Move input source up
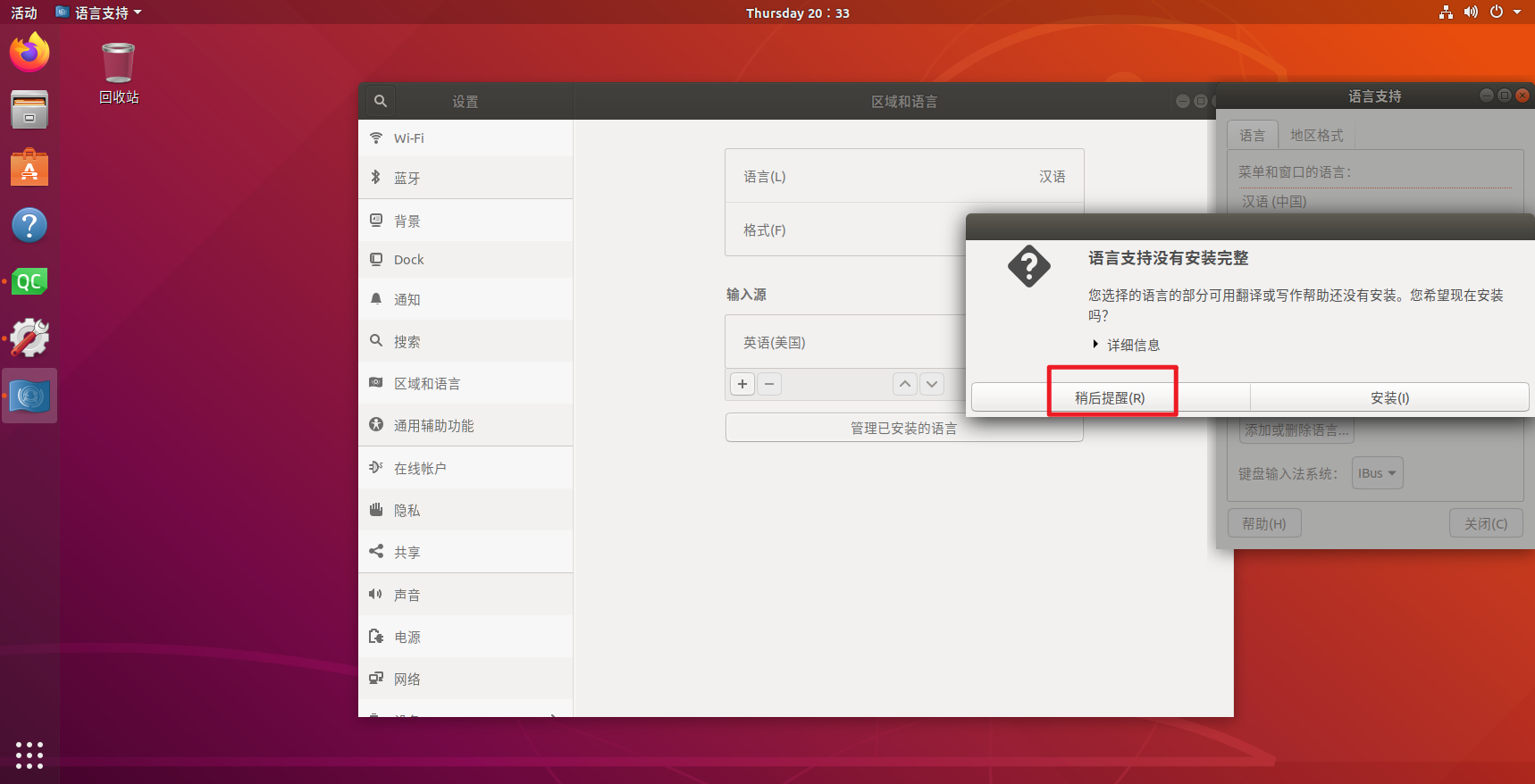 coord(905,384)
